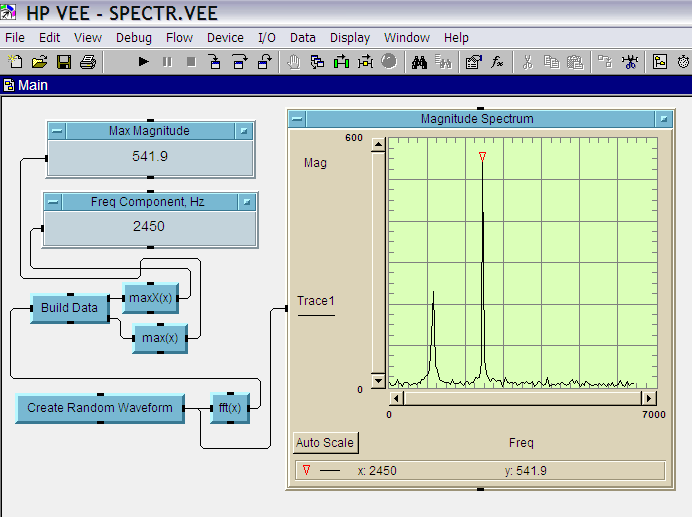Select the Build Data object
This screenshot has height=517, width=692.
(x=70, y=308)
